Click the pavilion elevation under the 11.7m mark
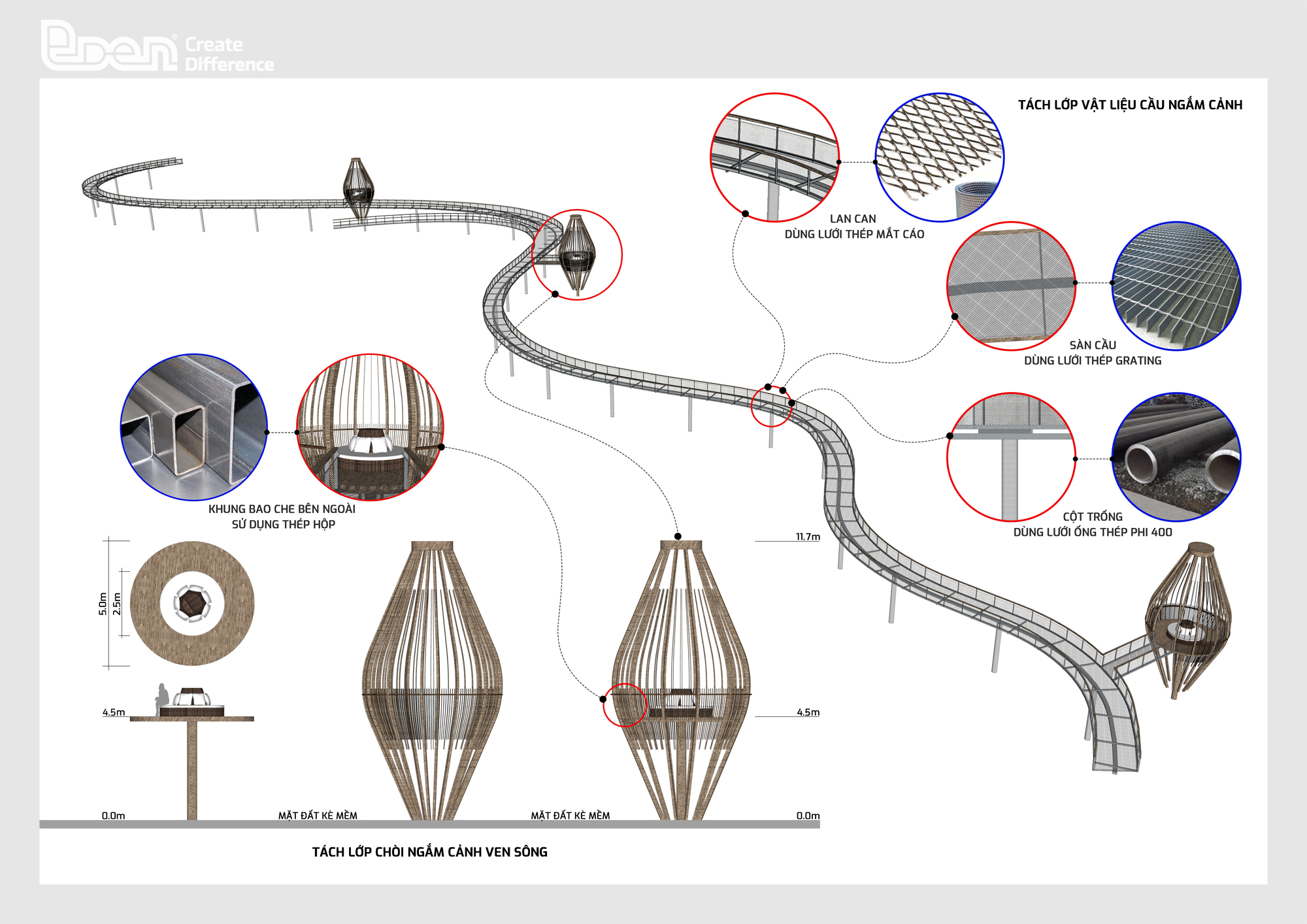The height and width of the screenshot is (924, 1307). coord(681,680)
